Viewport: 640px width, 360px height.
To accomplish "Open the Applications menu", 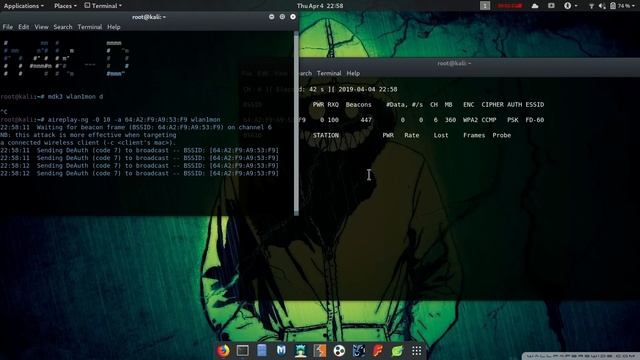I will click(24, 6).
